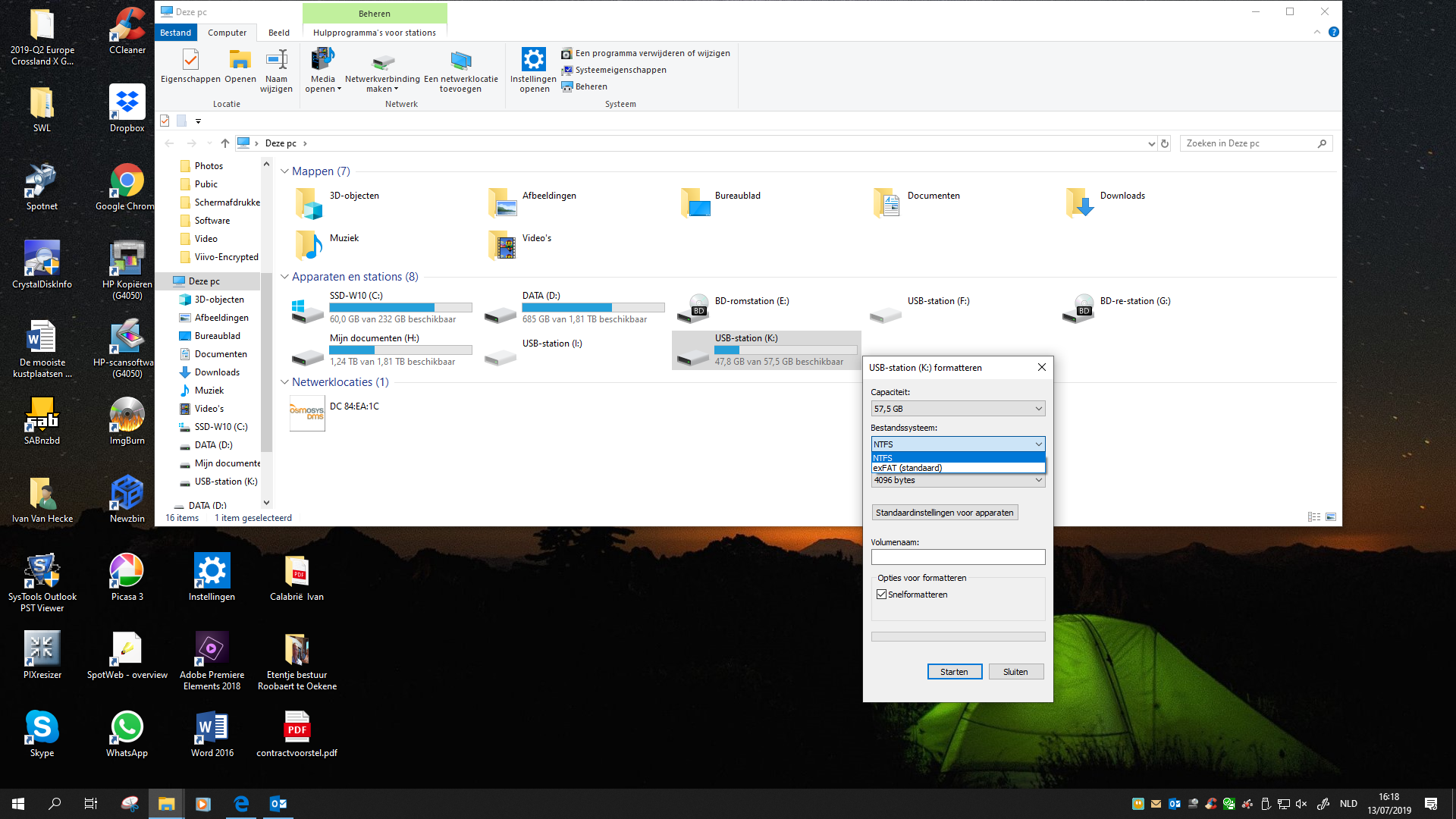Open the Capaciteit 57,5 GB dropdown
This screenshot has height=819, width=1456.
958,409
